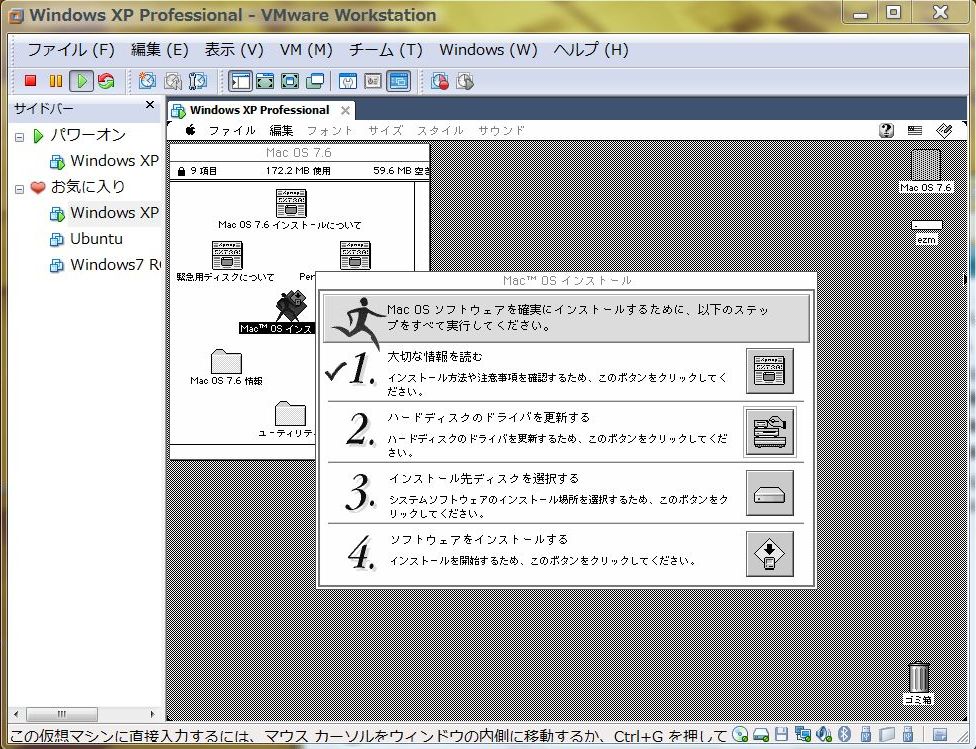Click the keyboard flag menu icon

[914, 130]
